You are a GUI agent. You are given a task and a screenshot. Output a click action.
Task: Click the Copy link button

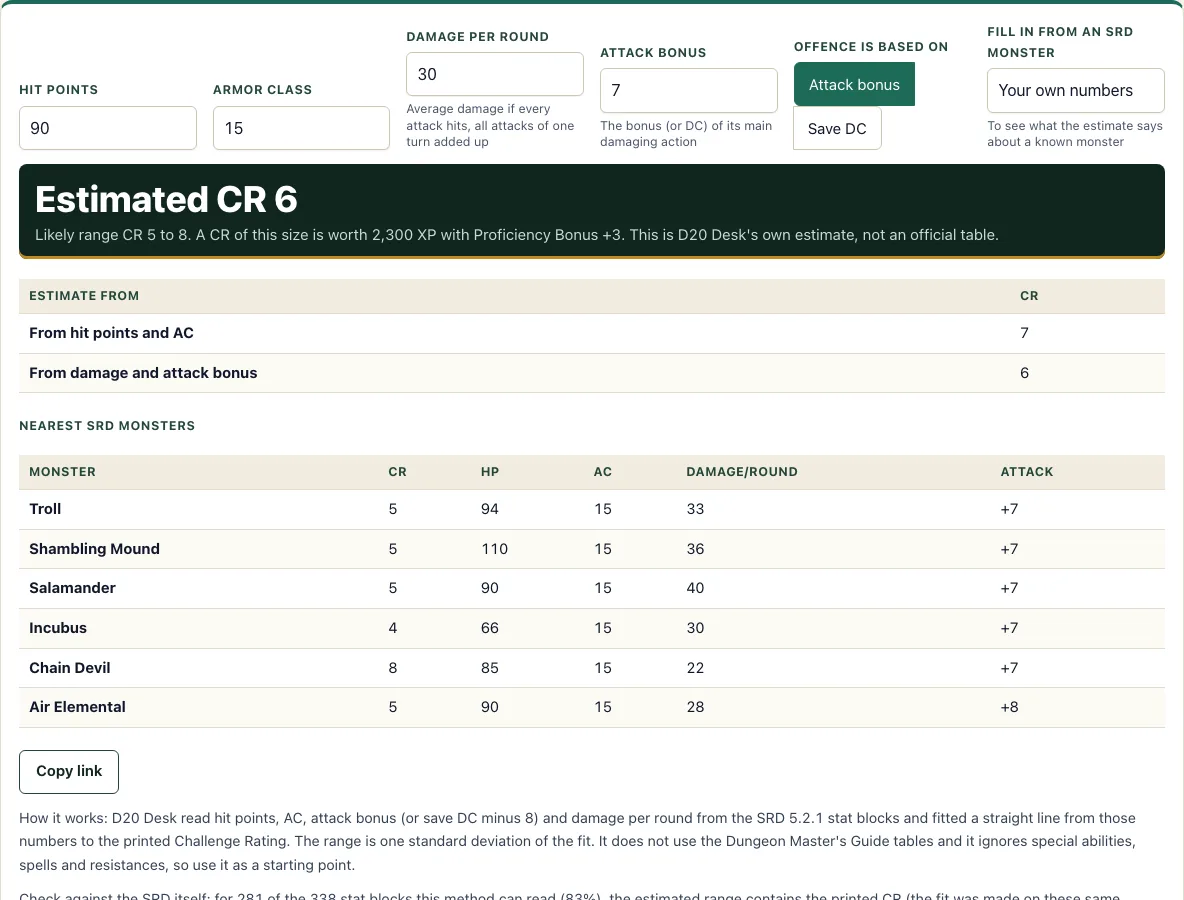69,772
